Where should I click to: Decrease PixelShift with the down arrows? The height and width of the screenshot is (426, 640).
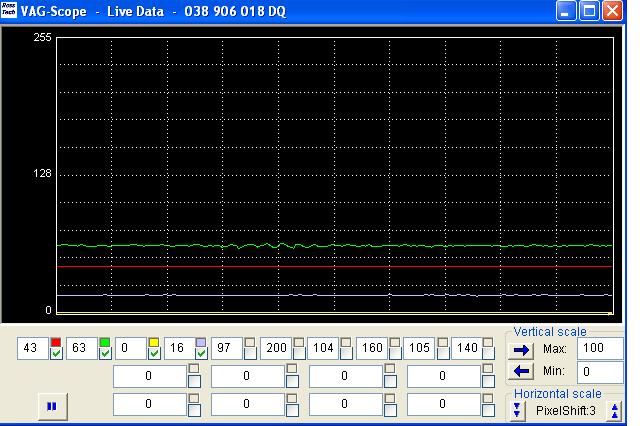tap(517, 411)
